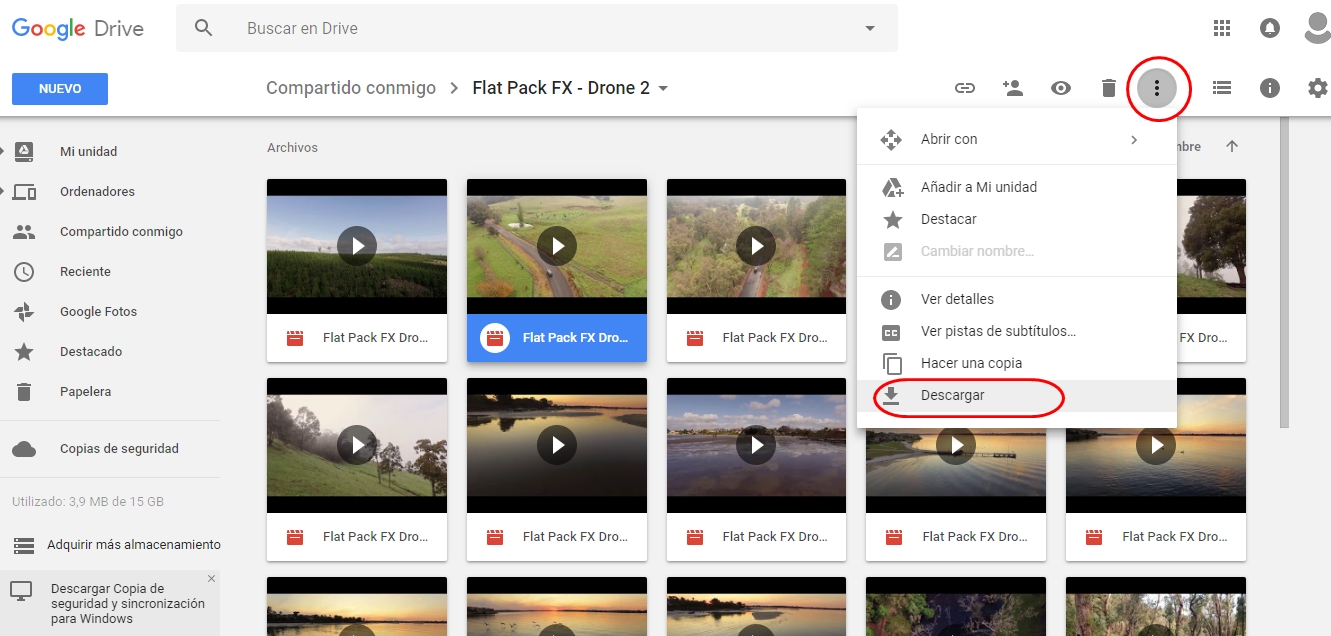This screenshot has width=1331, height=636.
Task: Play the selected road drone video
Action: point(557,246)
